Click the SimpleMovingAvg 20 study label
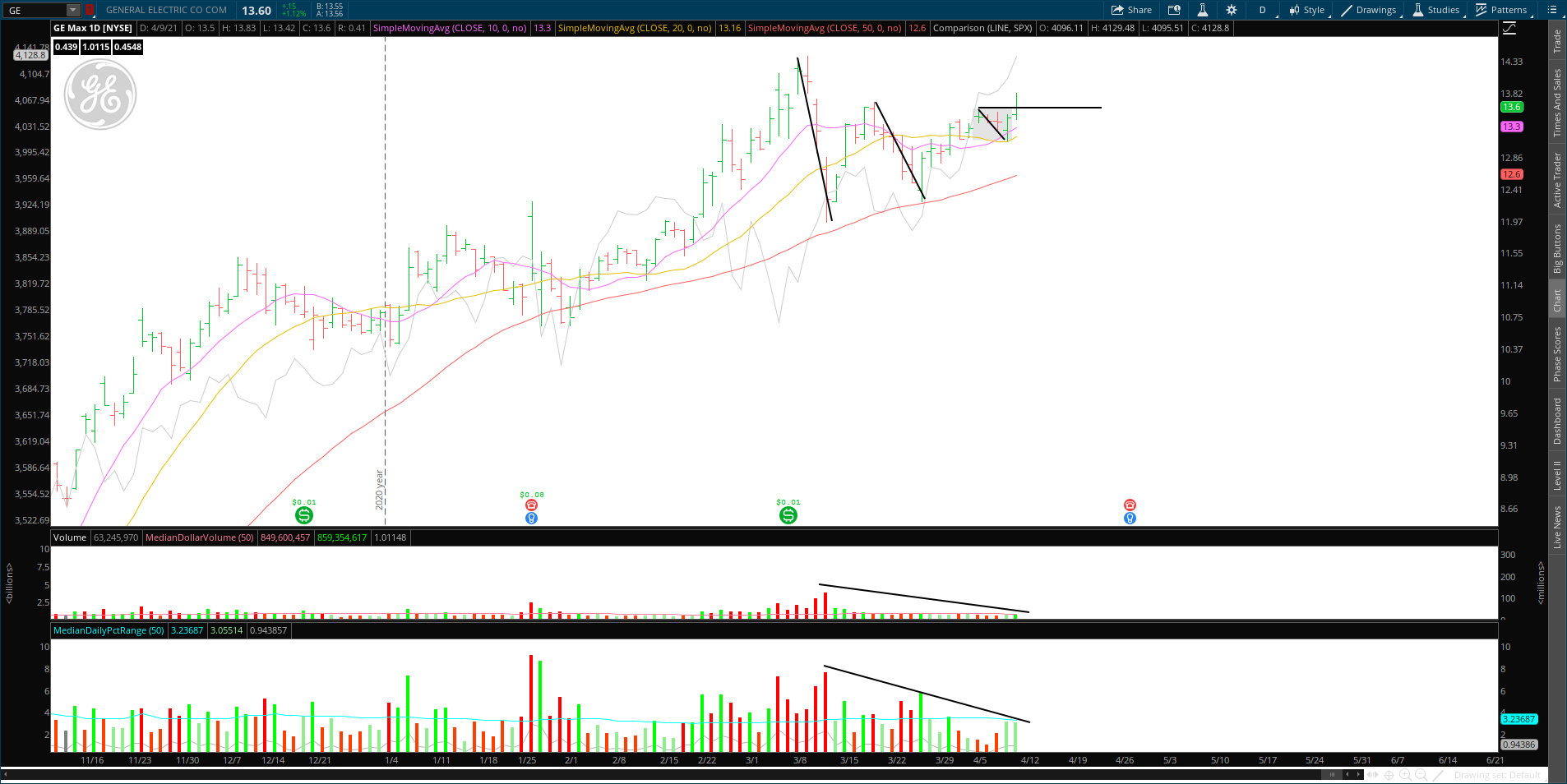The width and height of the screenshot is (1567, 784). (x=635, y=28)
